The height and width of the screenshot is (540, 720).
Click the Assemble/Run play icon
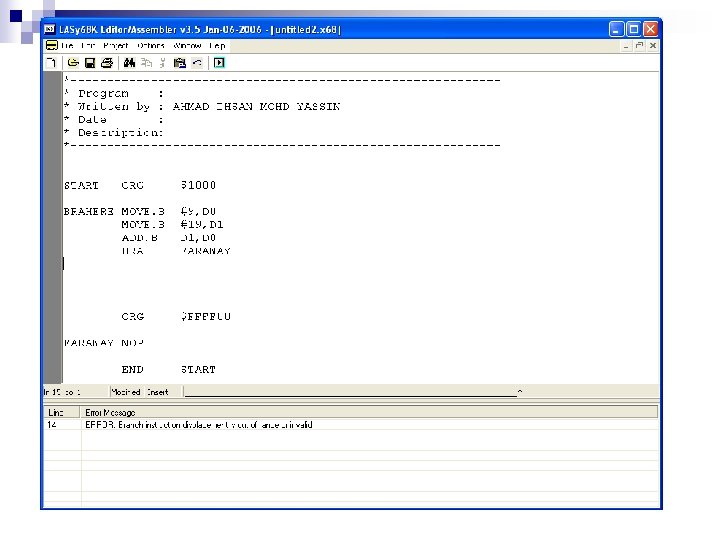coord(219,63)
